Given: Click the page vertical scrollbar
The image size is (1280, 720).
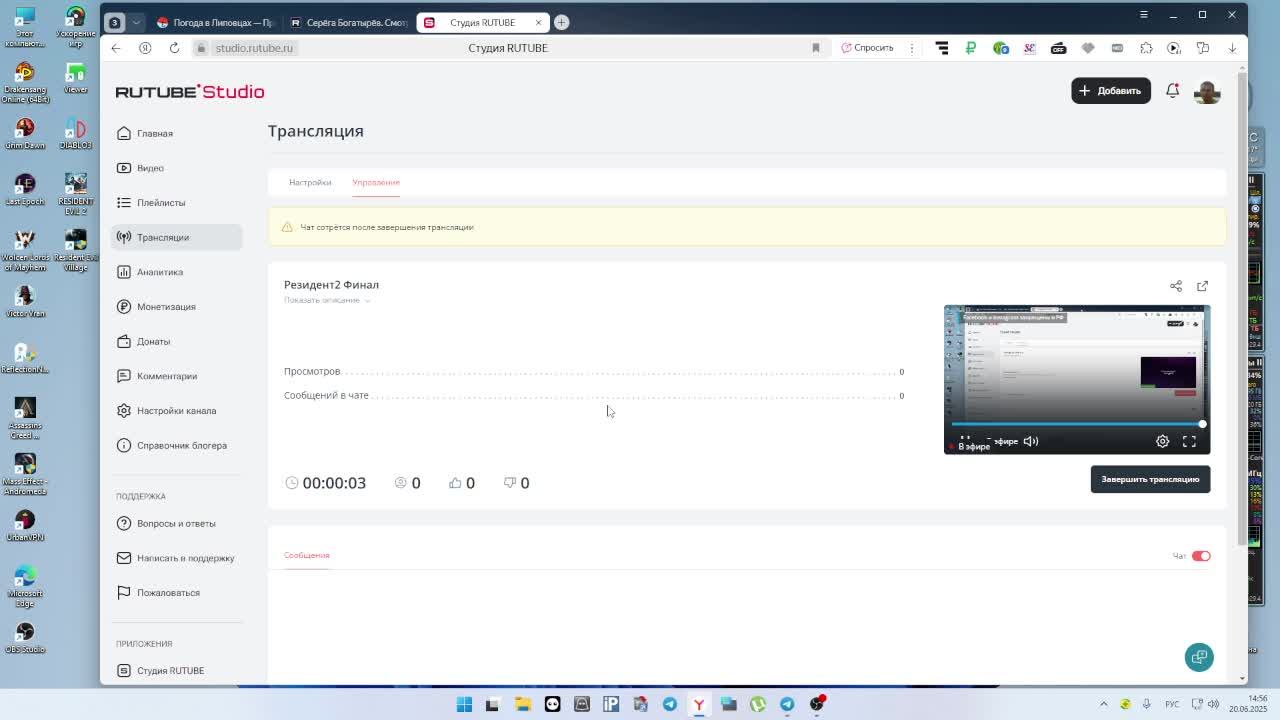Looking at the screenshot, I should pos(1243,310).
